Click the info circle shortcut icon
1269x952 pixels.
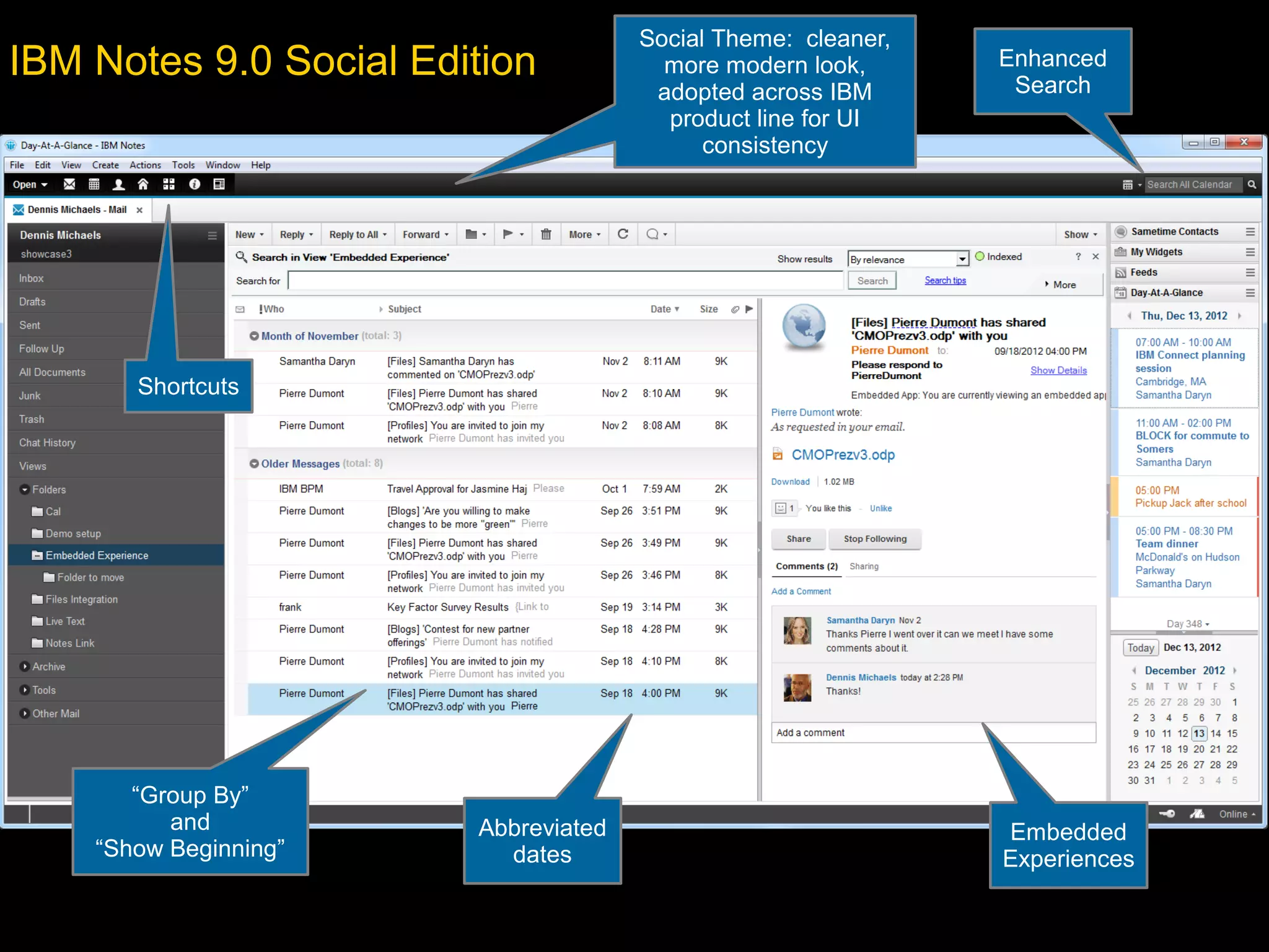(195, 184)
